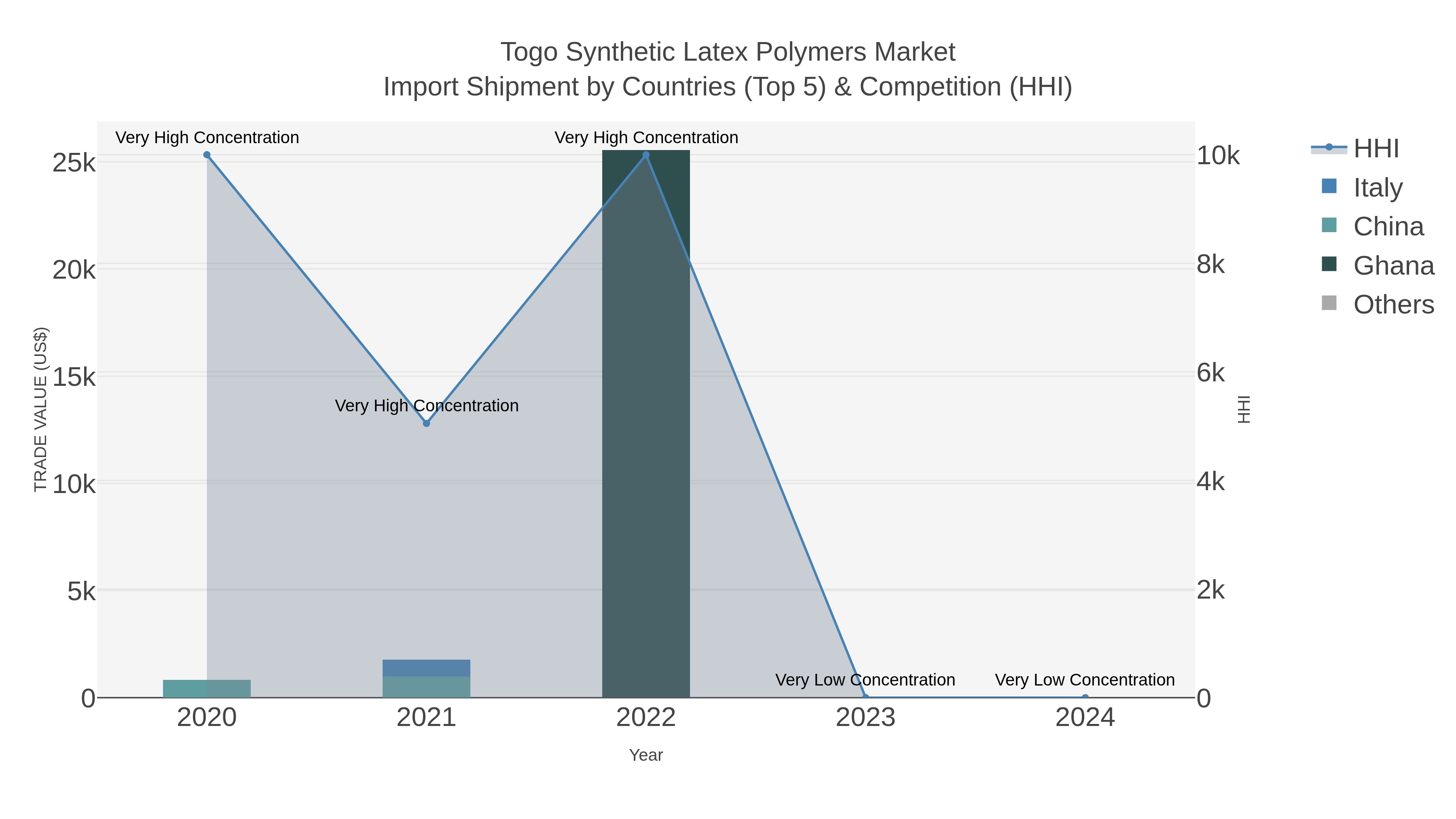The width and height of the screenshot is (1456, 819).
Task: Click the 20k left axis tick
Action: pyautogui.click(x=74, y=270)
